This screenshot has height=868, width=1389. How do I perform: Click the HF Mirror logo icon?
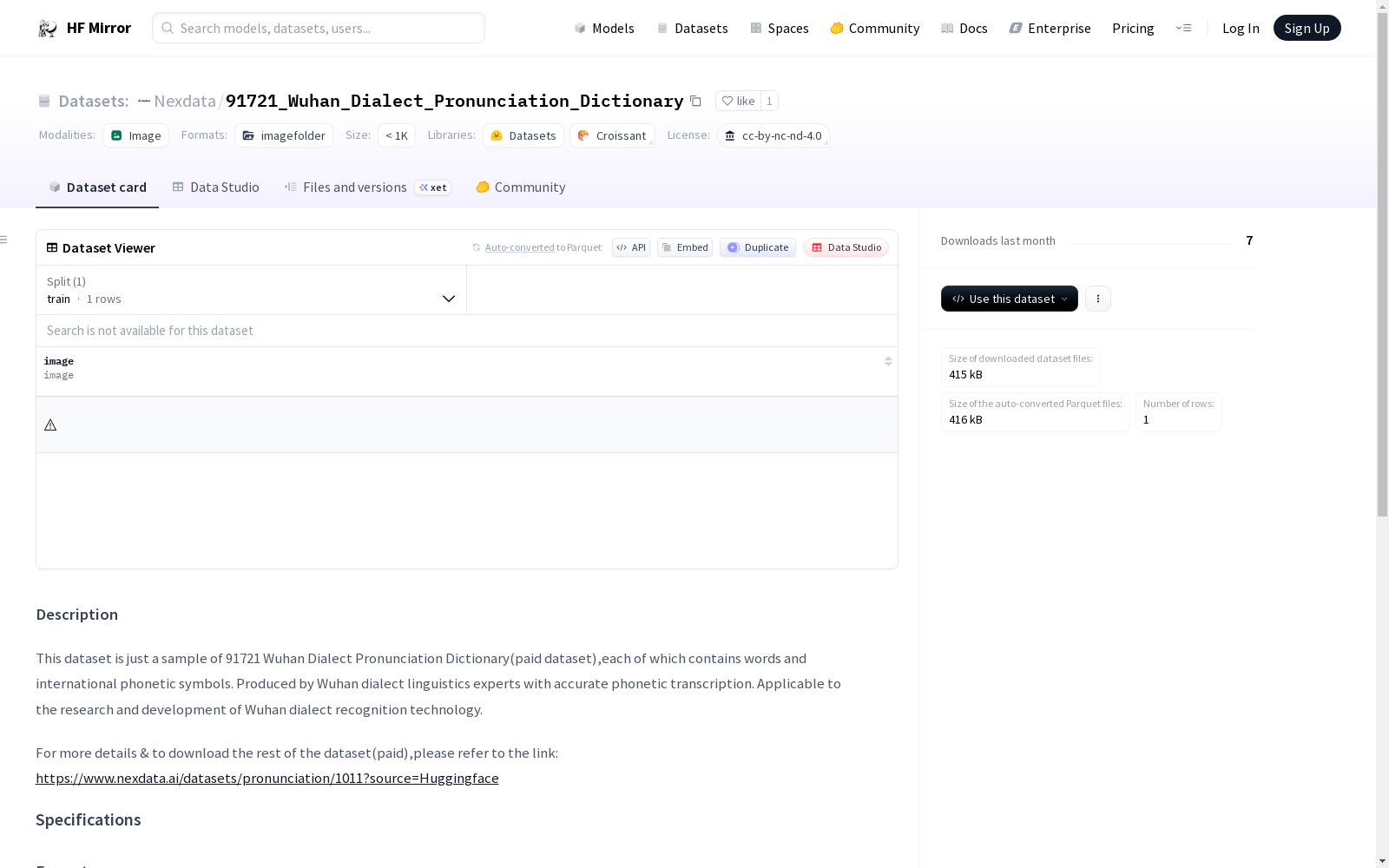(x=48, y=29)
